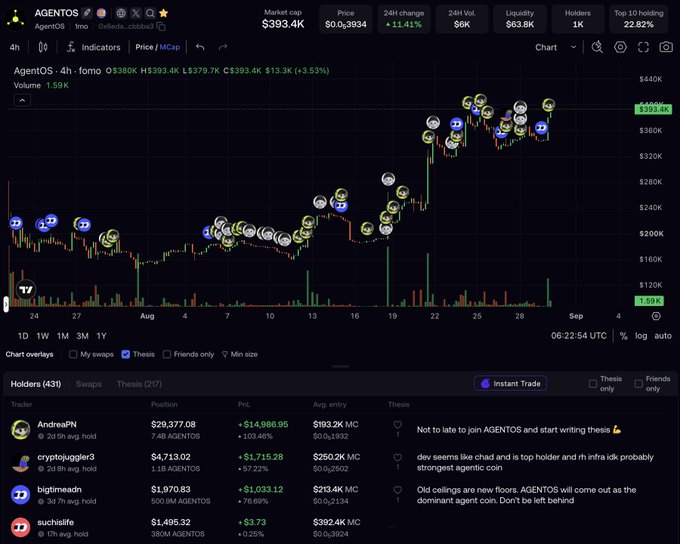The height and width of the screenshot is (544, 680).
Task: Open cryptojuggler3 trader profile name
Action: click(66, 457)
